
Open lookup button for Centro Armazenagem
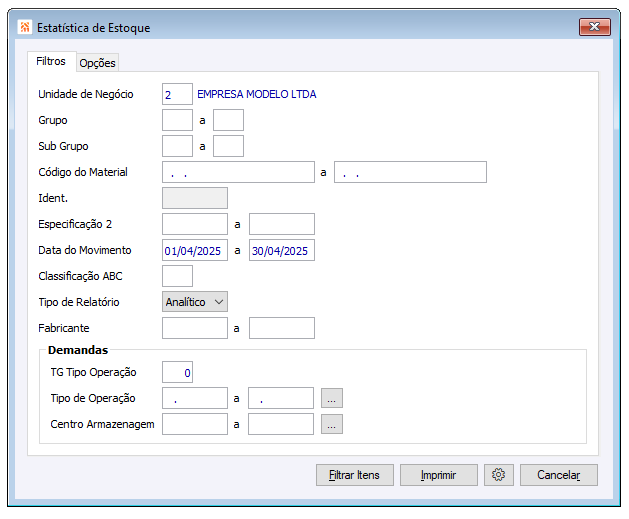tap(332, 424)
